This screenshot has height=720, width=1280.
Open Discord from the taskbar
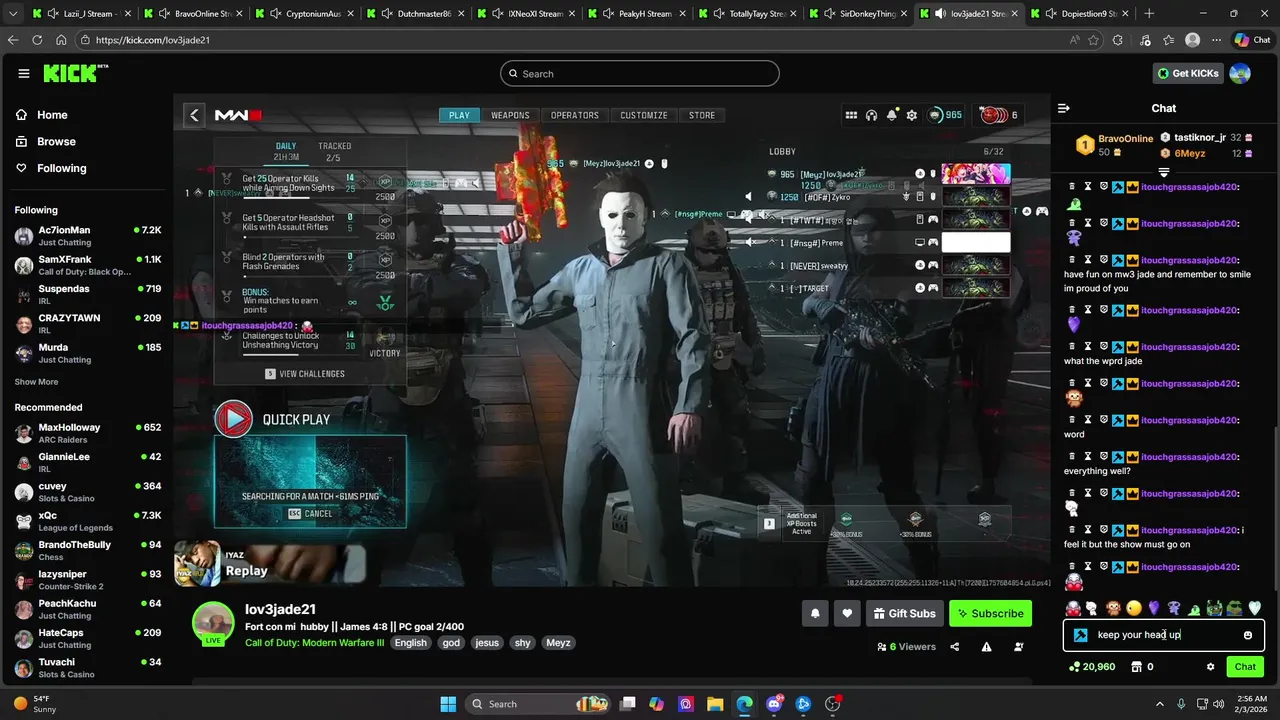click(x=774, y=704)
